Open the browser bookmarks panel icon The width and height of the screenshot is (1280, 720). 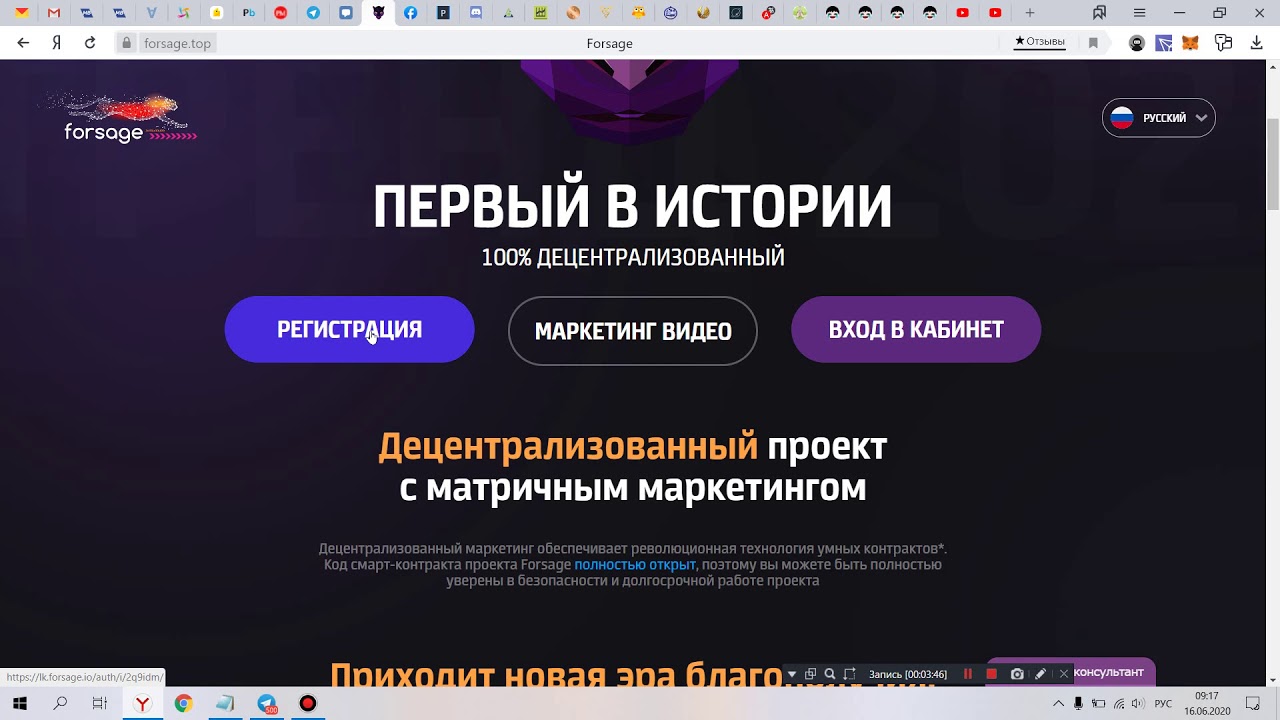coord(1099,13)
